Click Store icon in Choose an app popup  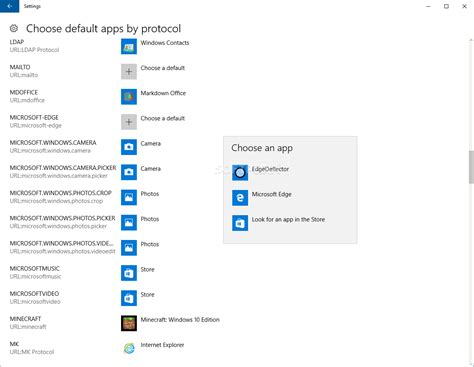click(240, 223)
